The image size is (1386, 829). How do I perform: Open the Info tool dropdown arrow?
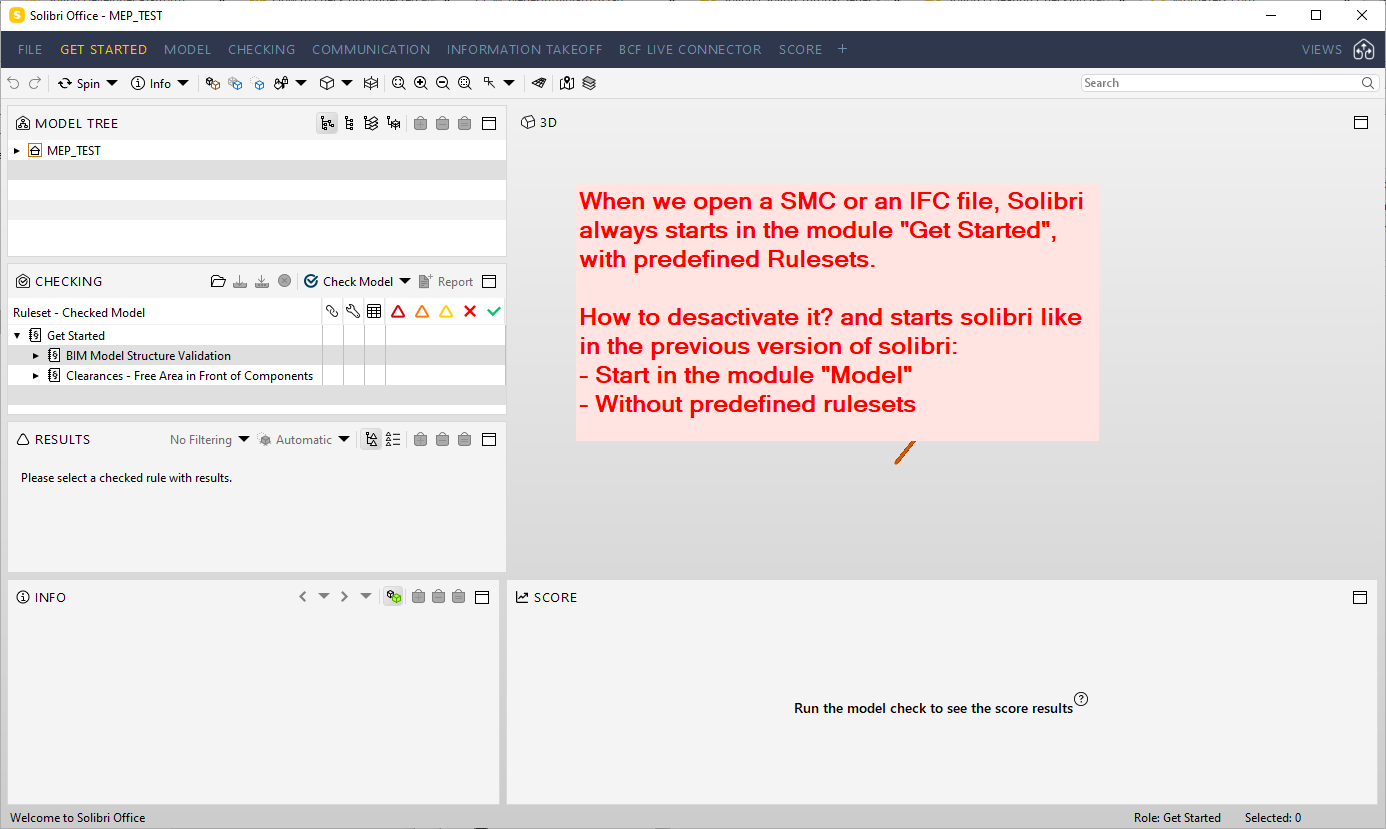coord(183,84)
